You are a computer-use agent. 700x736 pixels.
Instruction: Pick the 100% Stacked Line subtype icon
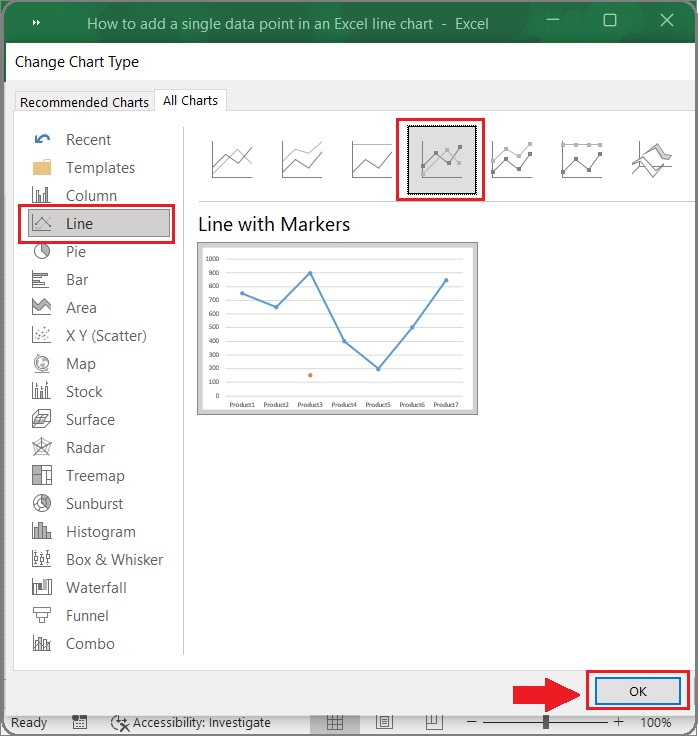372,159
